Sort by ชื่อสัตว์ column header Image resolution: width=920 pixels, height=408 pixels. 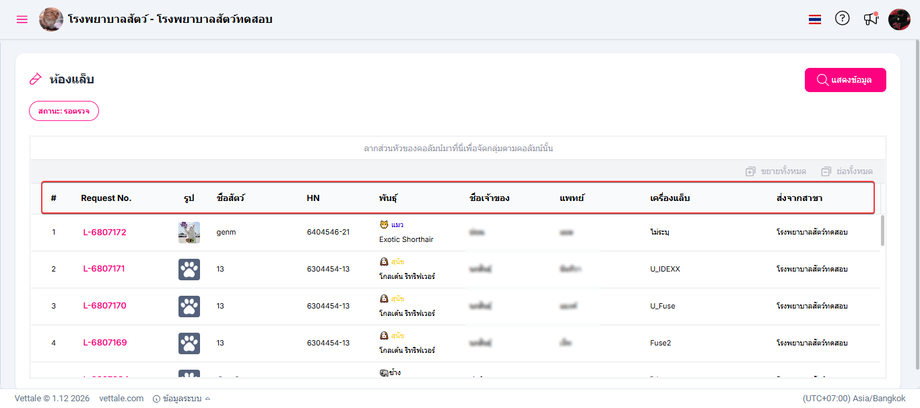coord(231,198)
